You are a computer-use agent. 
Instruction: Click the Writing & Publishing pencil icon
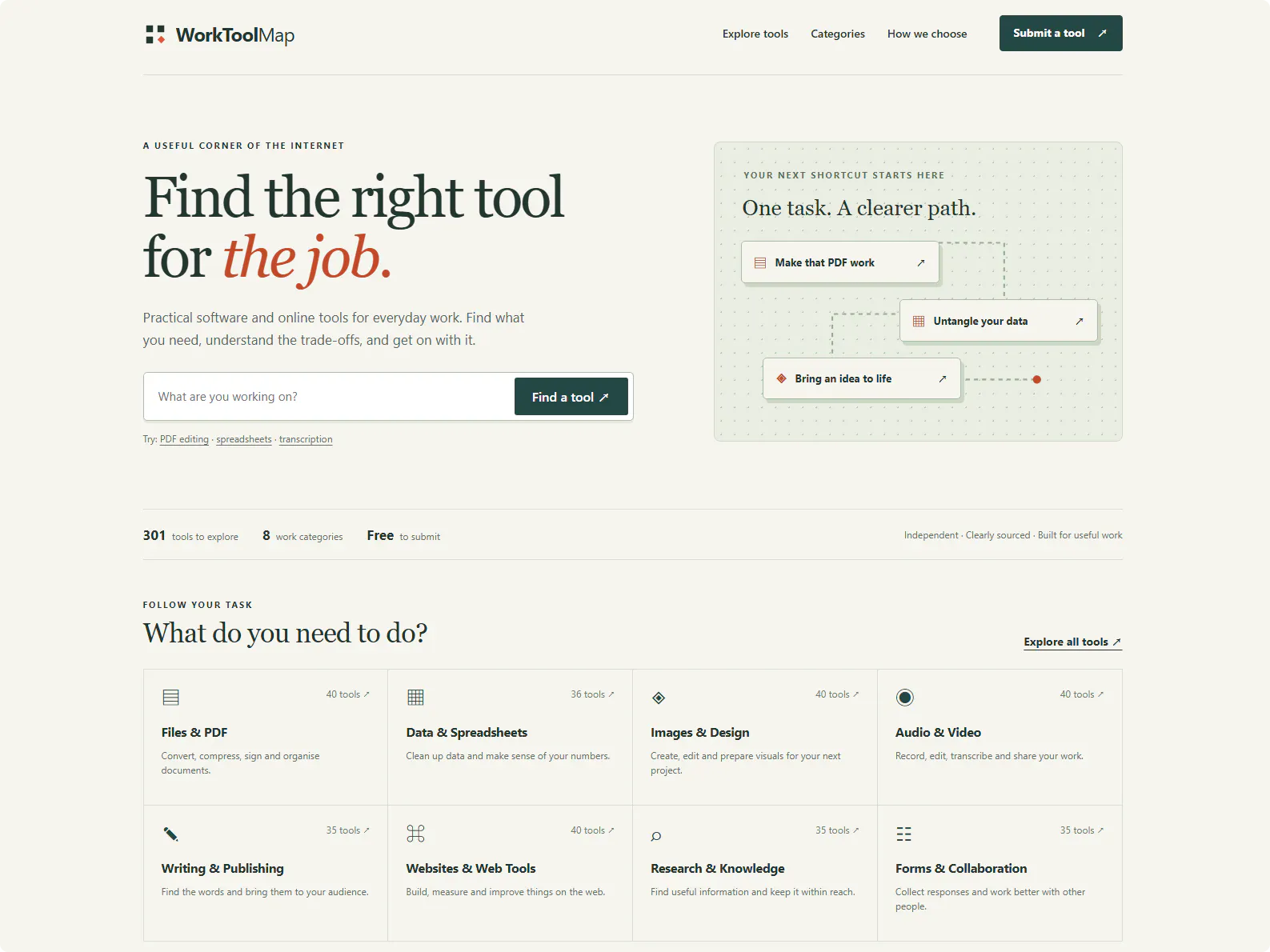coord(170,834)
